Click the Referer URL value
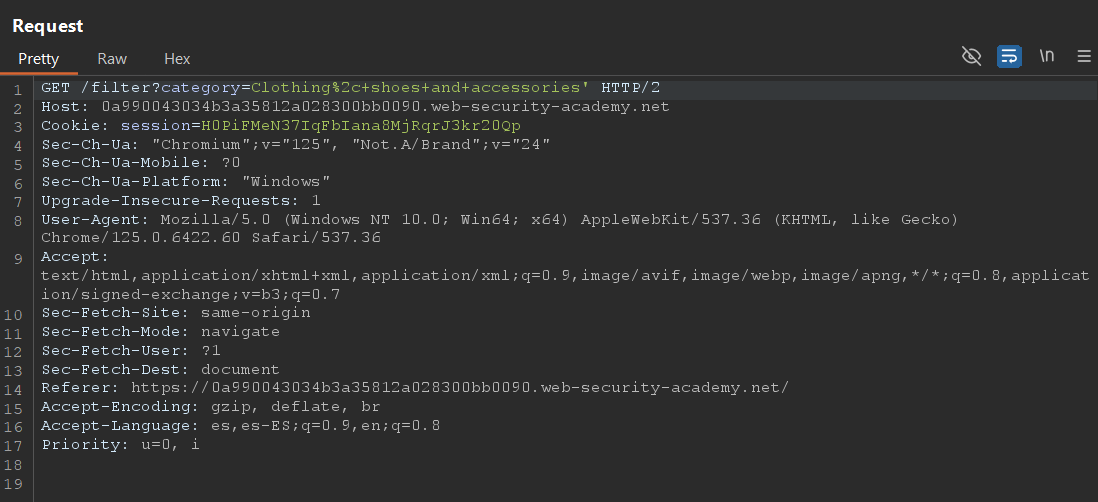Viewport: 1098px width, 502px height. point(460,388)
